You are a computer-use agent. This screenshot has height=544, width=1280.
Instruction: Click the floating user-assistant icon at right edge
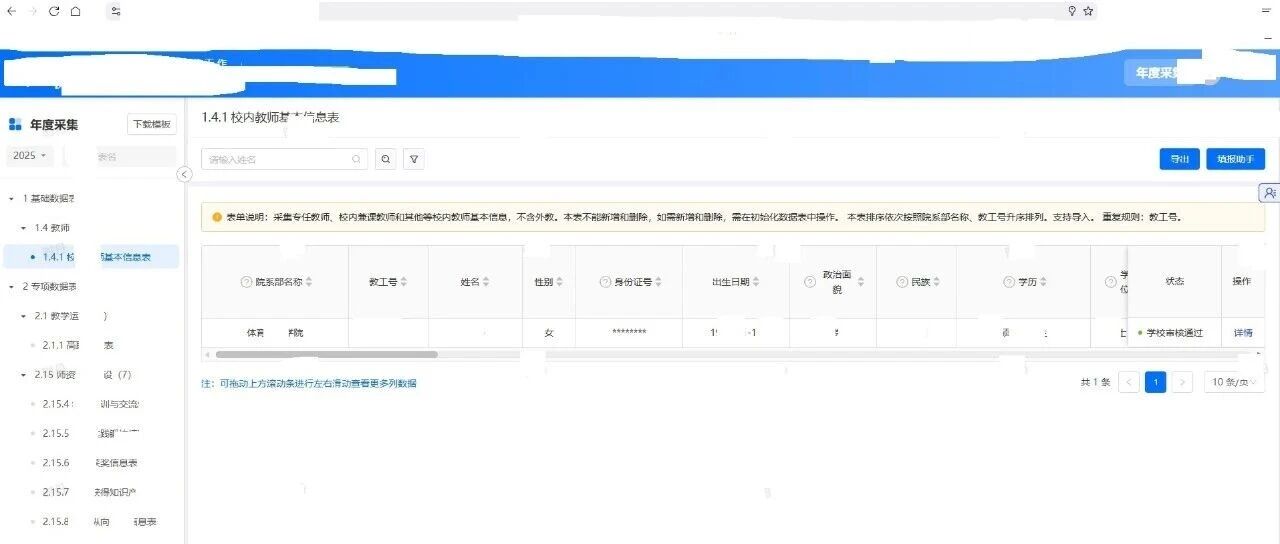1269,192
